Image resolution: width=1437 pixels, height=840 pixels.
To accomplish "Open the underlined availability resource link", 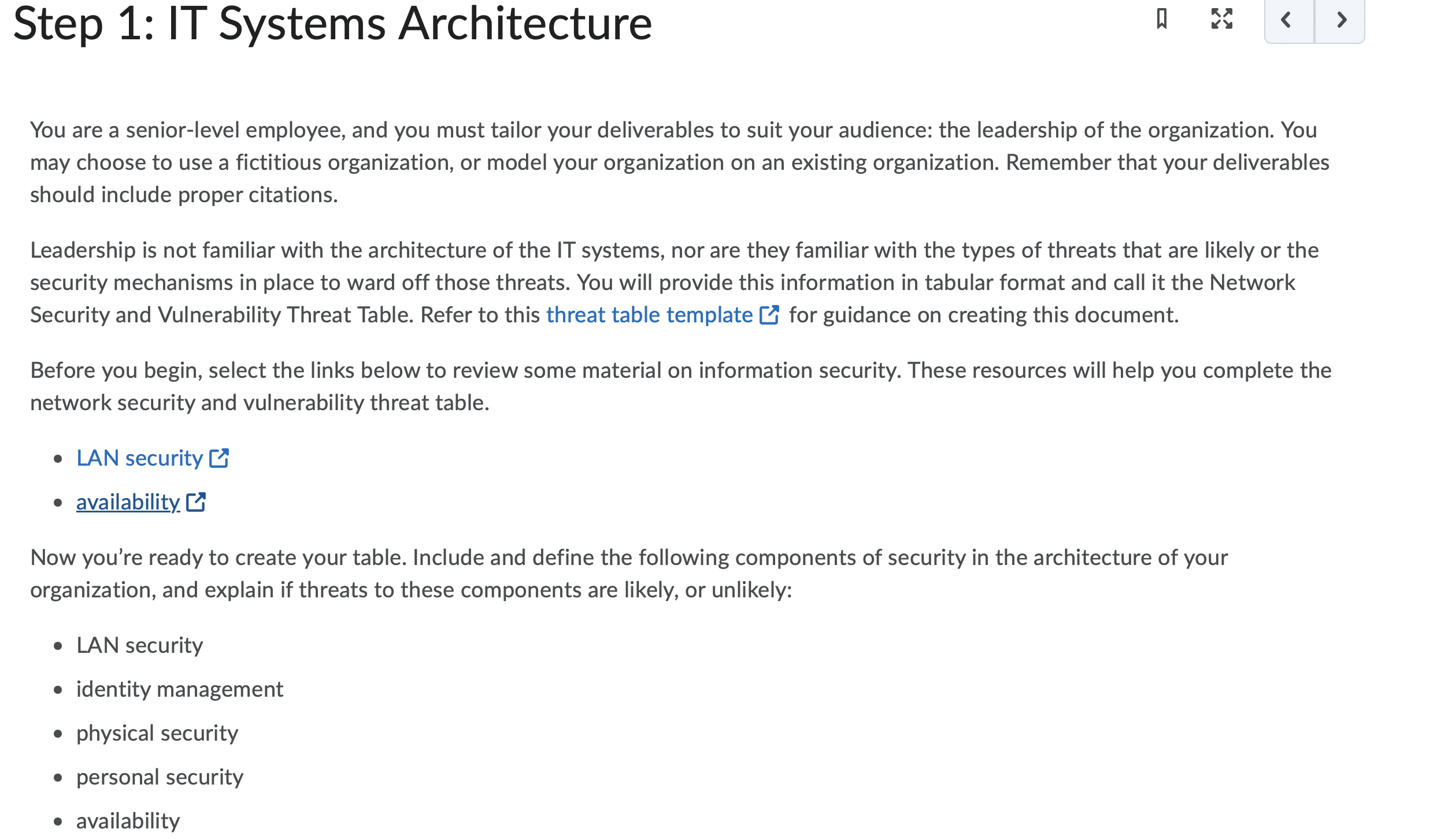I will (x=128, y=502).
